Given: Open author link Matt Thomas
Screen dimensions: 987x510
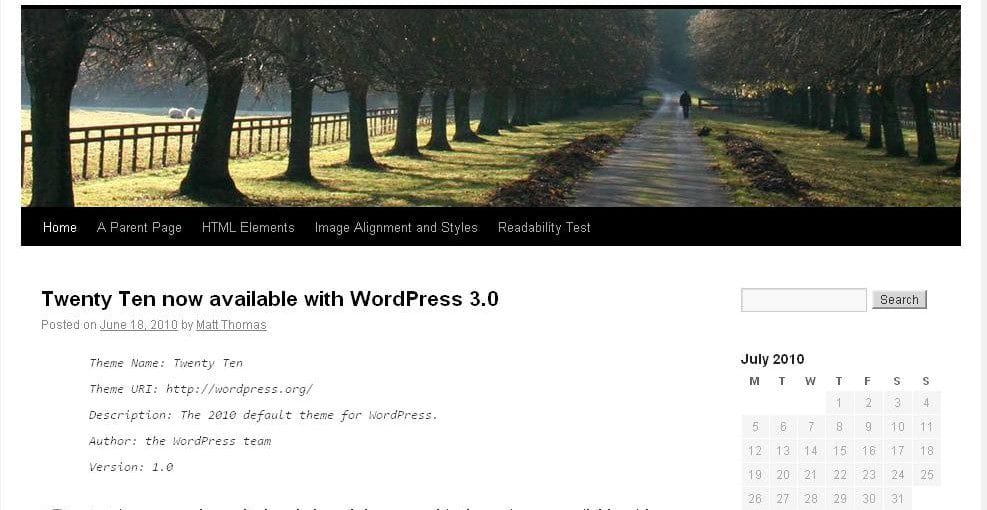Looking at the screenshot, I should pos(231,325).
